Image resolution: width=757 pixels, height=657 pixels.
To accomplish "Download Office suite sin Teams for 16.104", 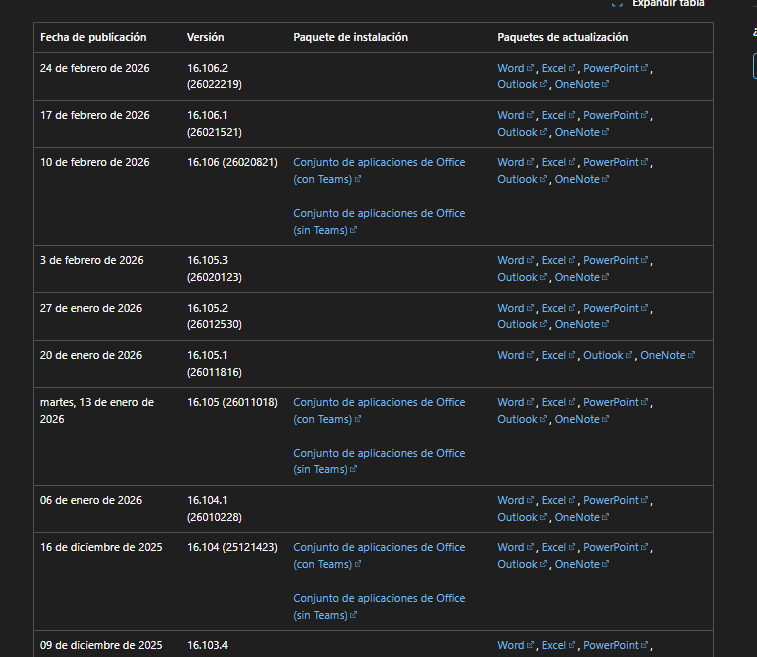I will point(379,606).
